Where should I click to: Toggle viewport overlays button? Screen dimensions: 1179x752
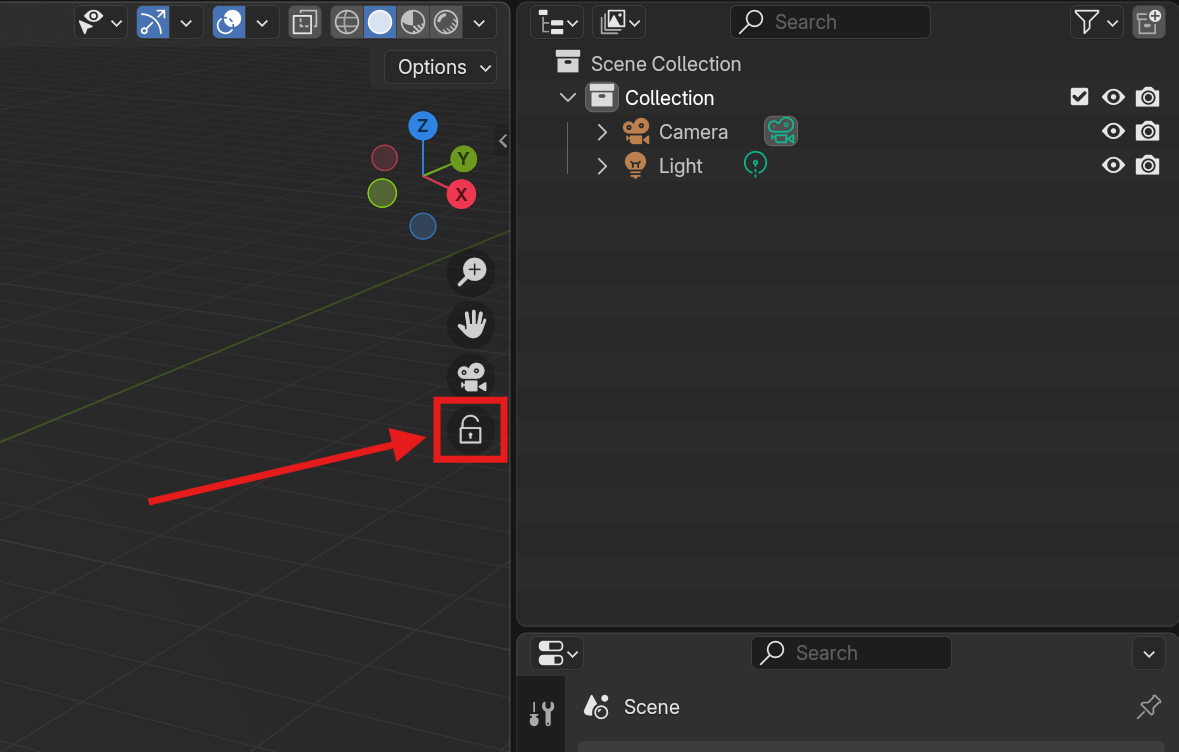[229, 23]
